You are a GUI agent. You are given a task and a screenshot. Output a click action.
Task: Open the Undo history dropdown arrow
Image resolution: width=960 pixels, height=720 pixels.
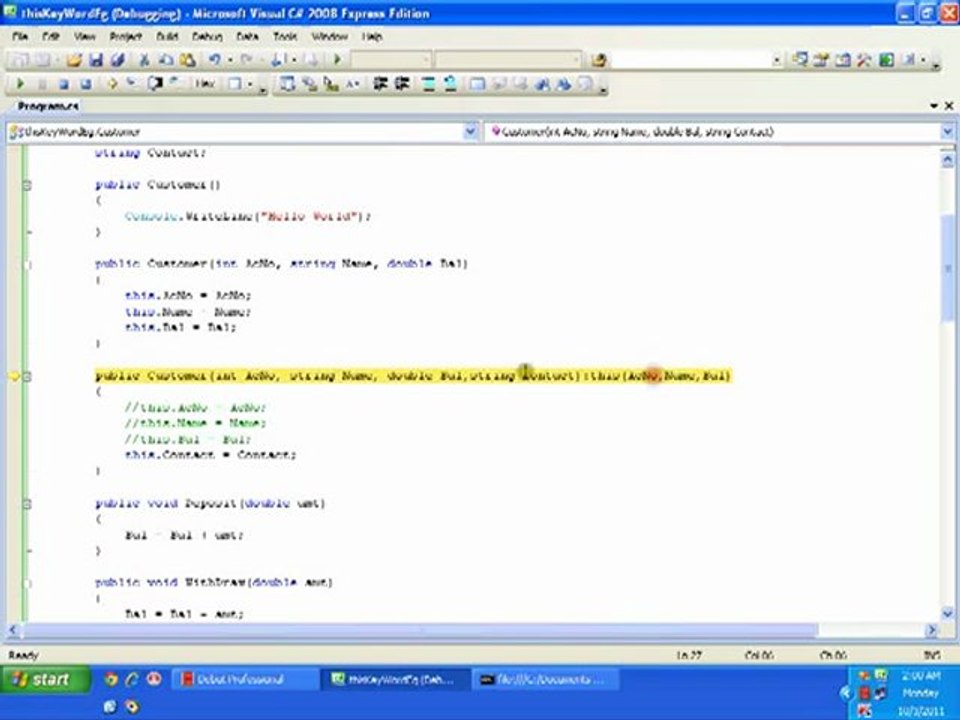coord(230,60)
